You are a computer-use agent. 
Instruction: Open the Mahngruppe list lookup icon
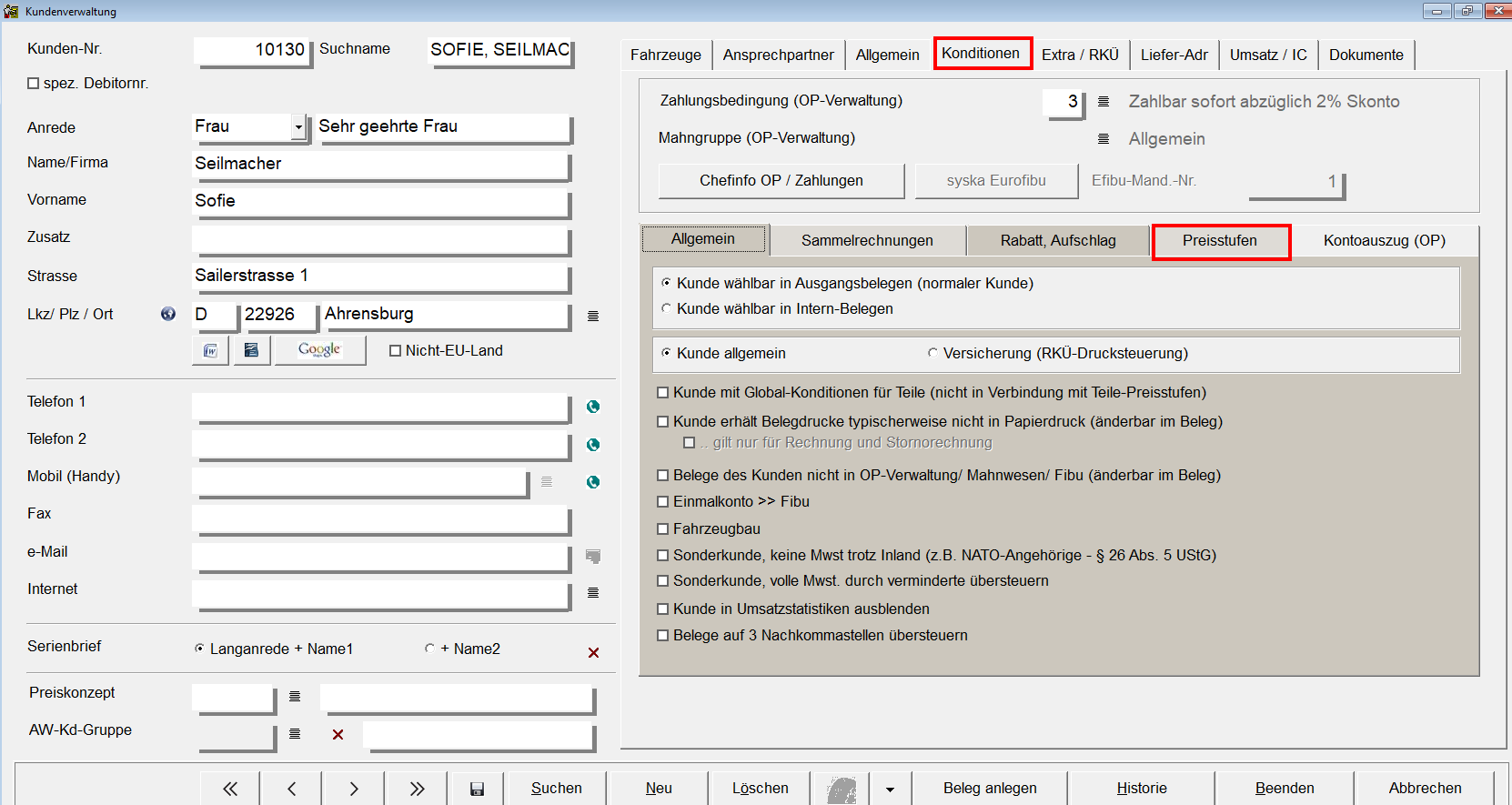pos(1104,139)
